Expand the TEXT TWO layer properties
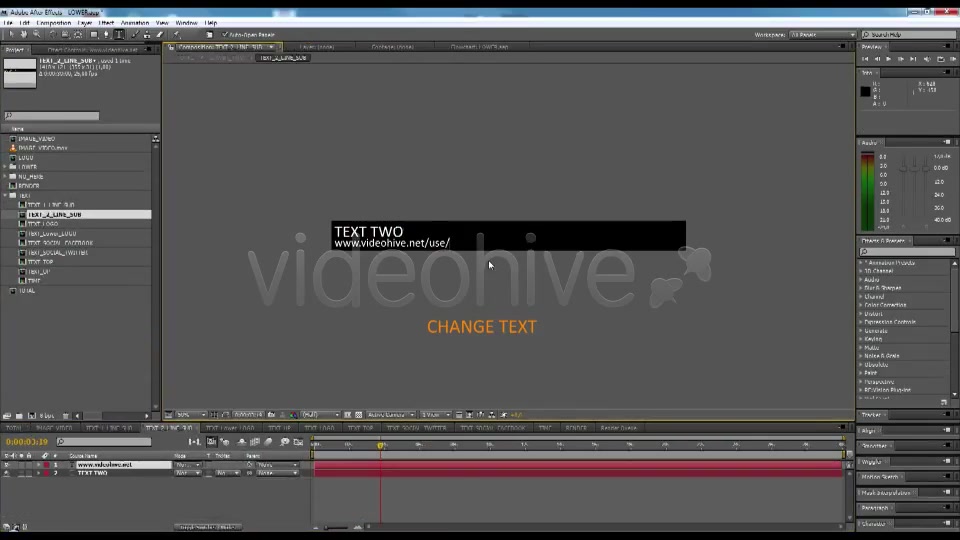 pyautogui.click(x=38, y=473)
